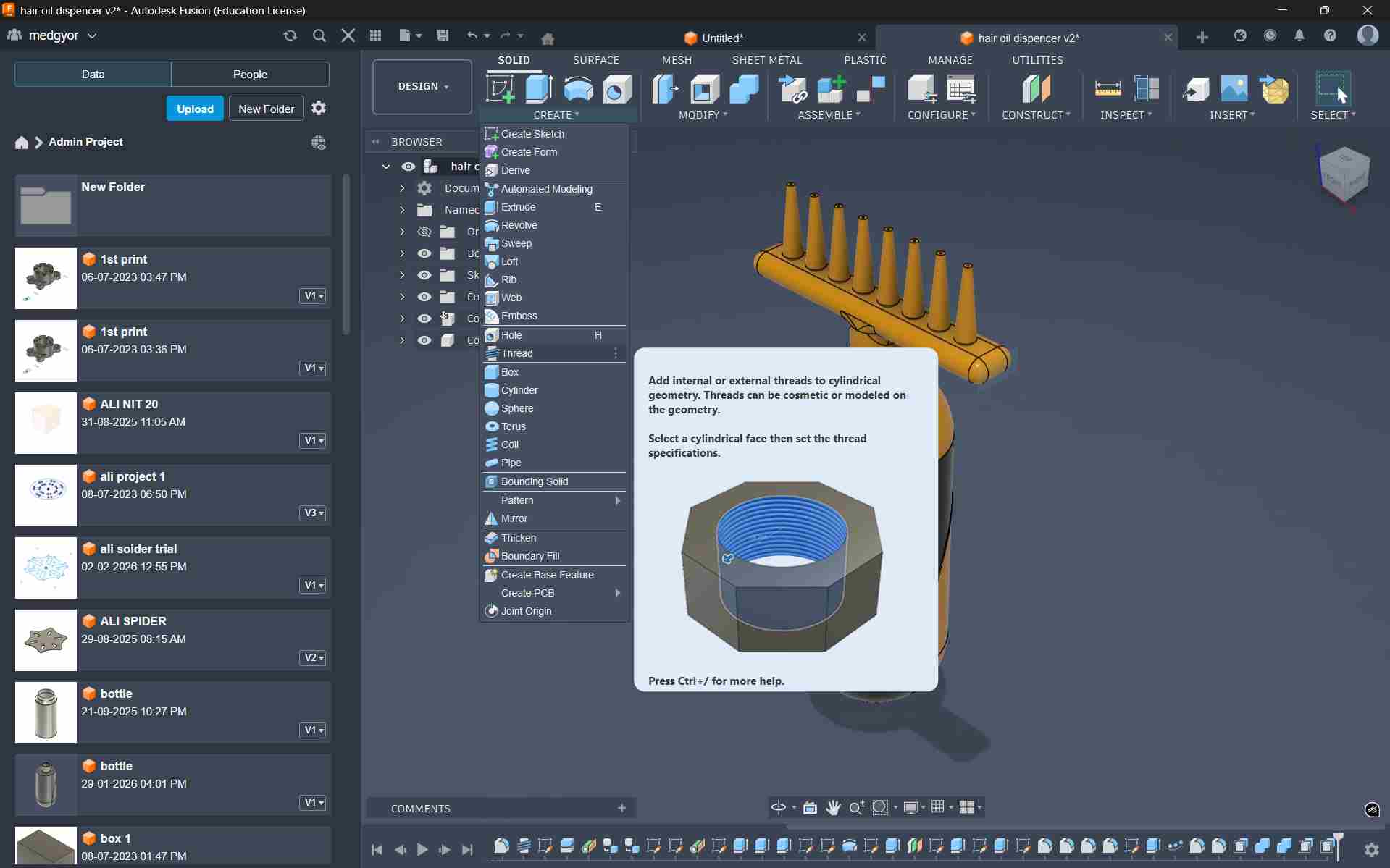Click the ViewCube in the viewport
Image resolution: width=1390 pixels, height=868 pixels.
1345,174
